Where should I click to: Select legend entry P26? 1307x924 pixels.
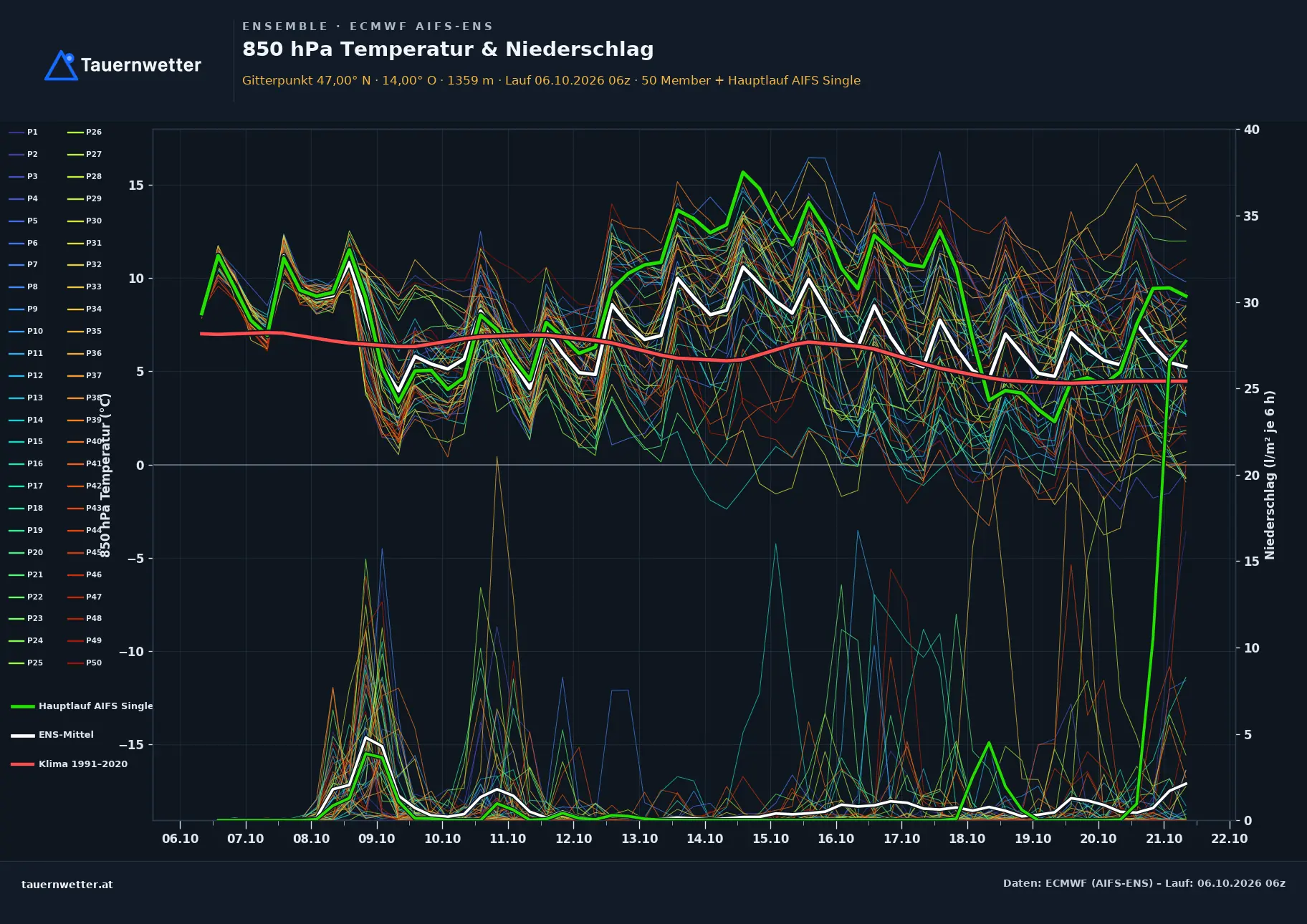pos(85,133)
